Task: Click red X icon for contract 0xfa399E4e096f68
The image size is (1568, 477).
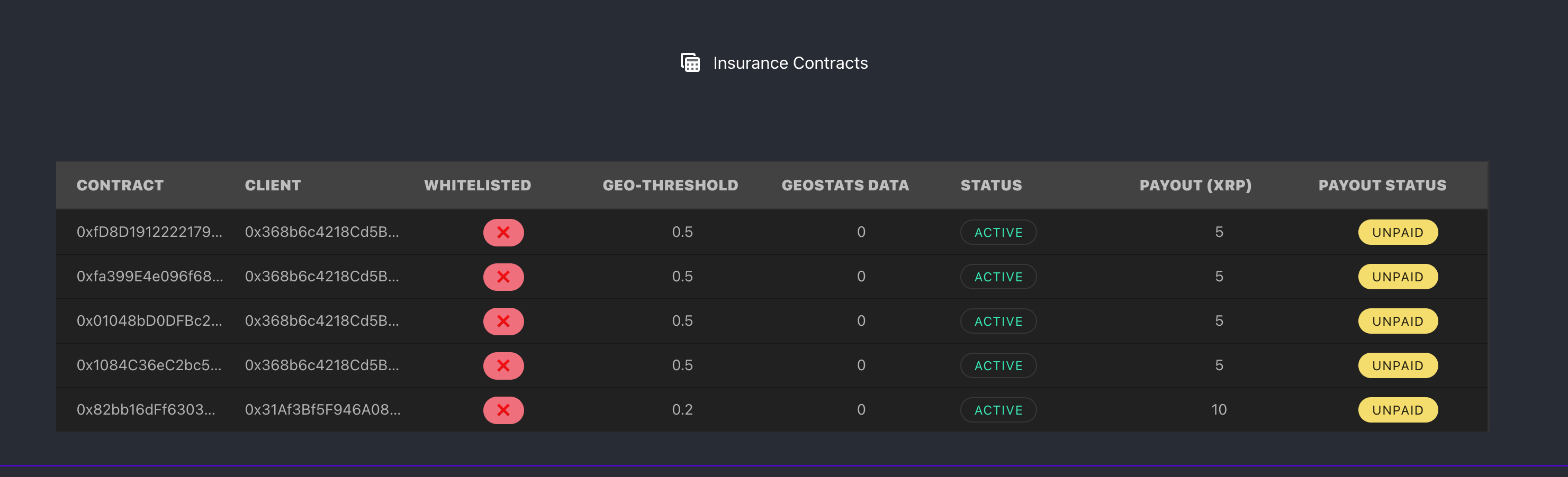Action: 503,277
